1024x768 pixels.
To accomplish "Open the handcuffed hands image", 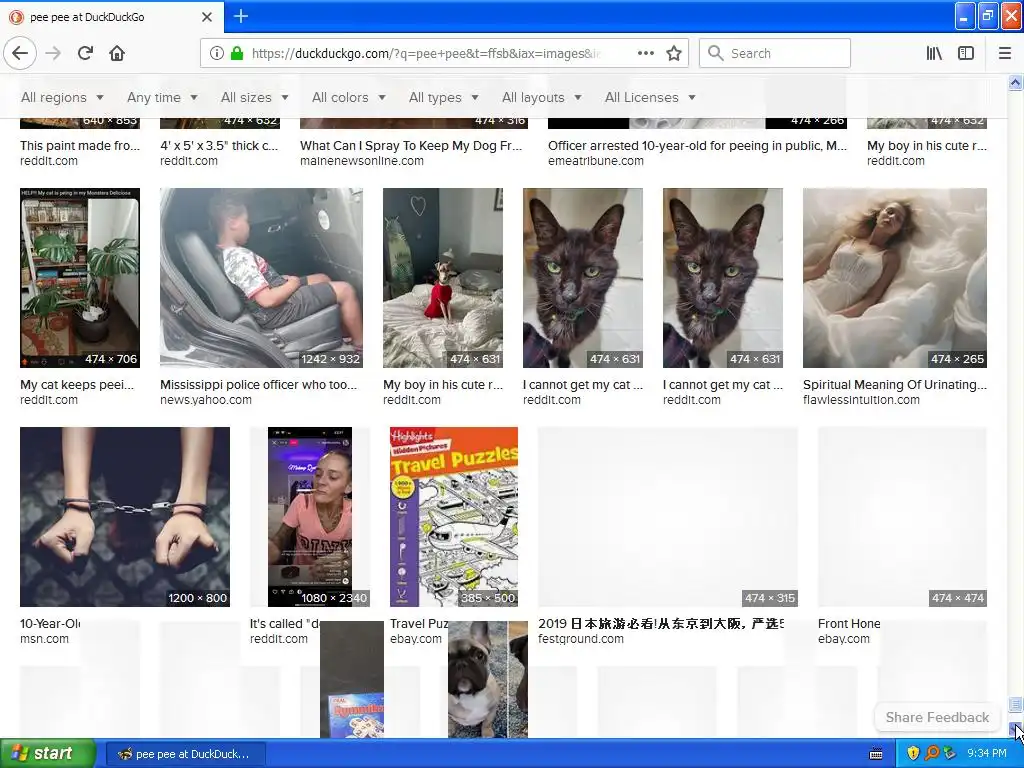I will pos(125,517).
